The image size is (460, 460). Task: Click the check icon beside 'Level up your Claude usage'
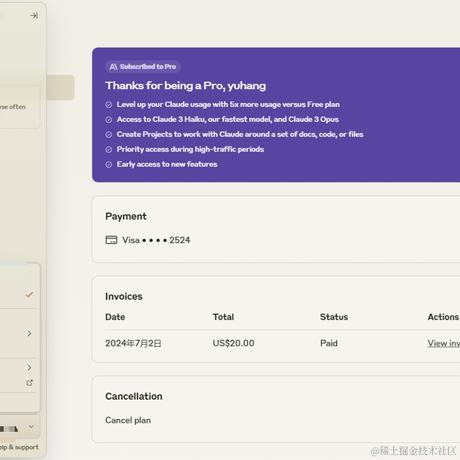click(x=109, y=105)
